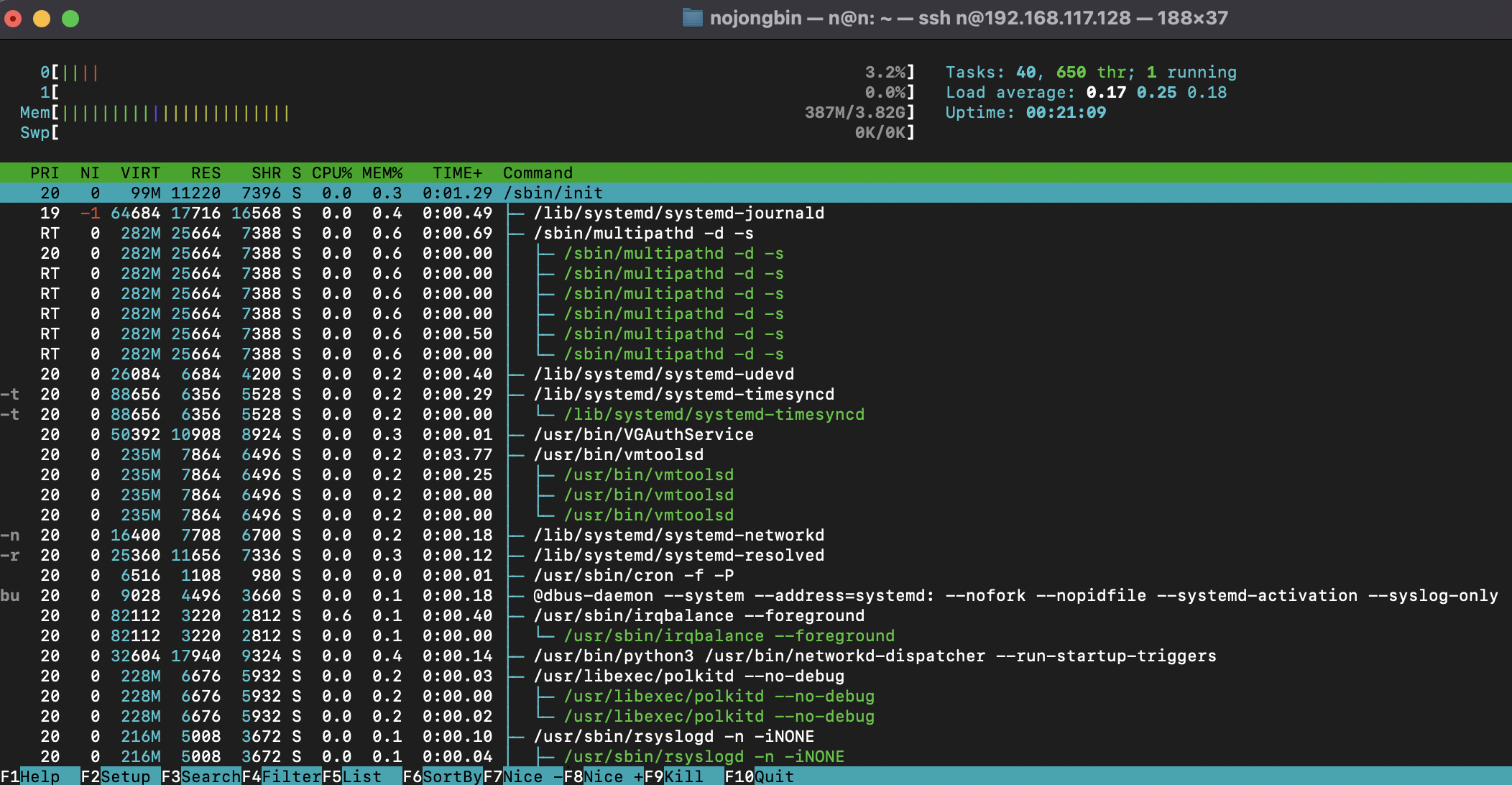
Task: Click the TIME+ column header
Action: click(457, 173)
